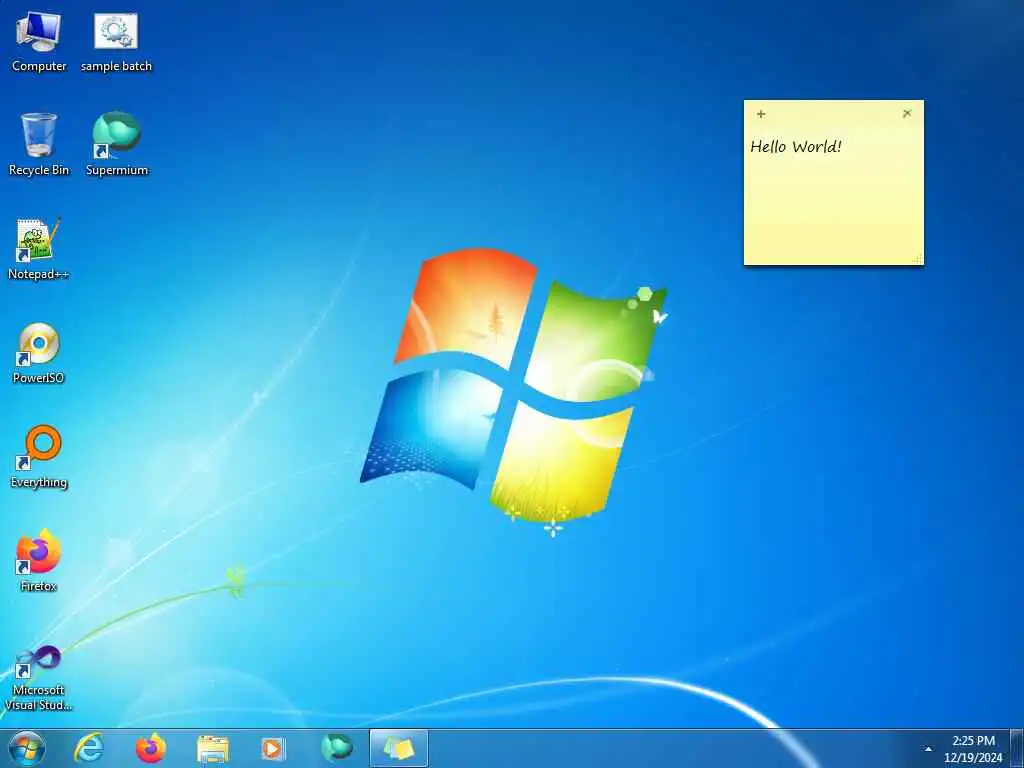Open Windows Media Player from taskbar

274,748
